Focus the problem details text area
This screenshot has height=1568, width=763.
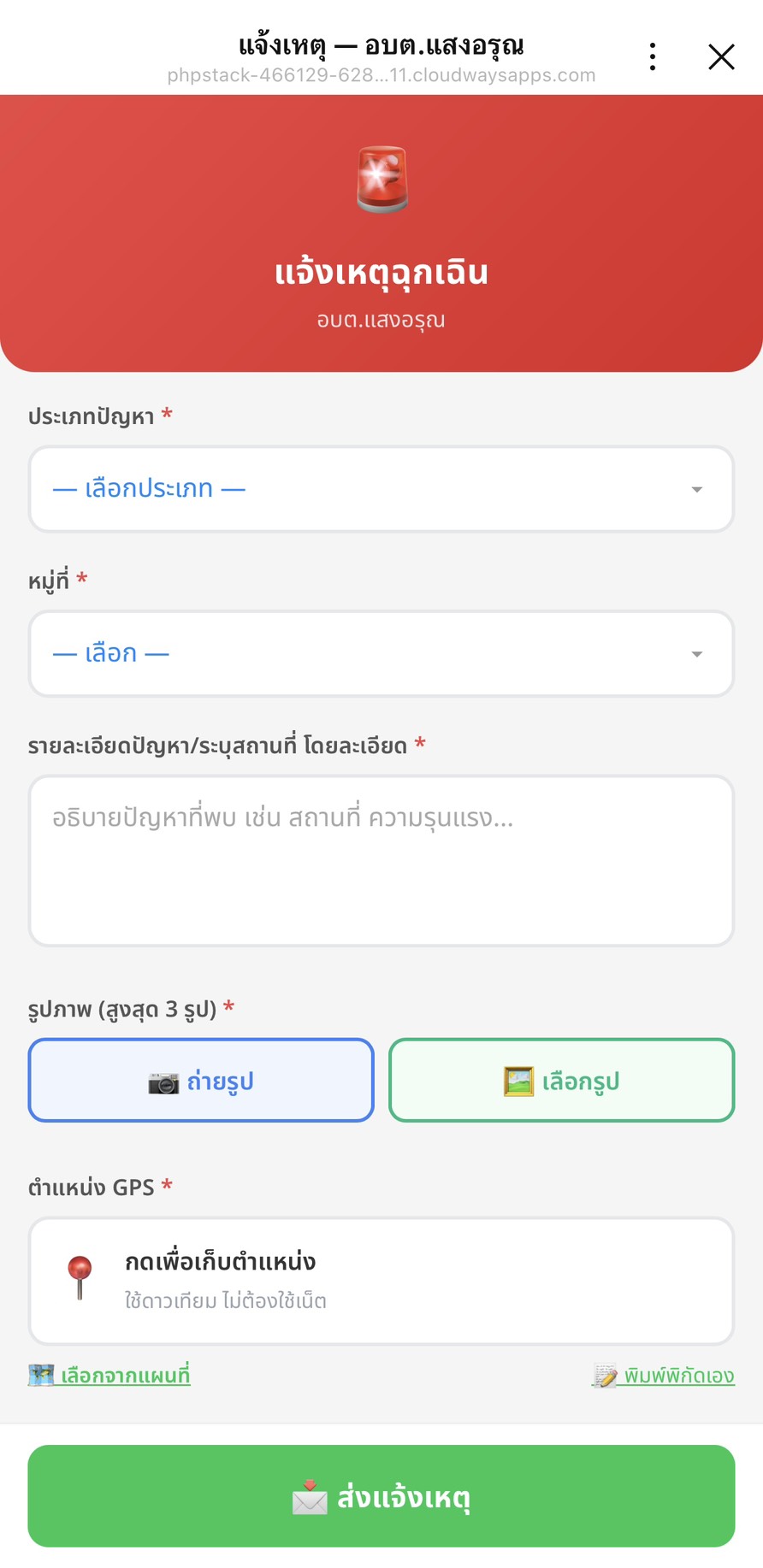tap(381, 861)
